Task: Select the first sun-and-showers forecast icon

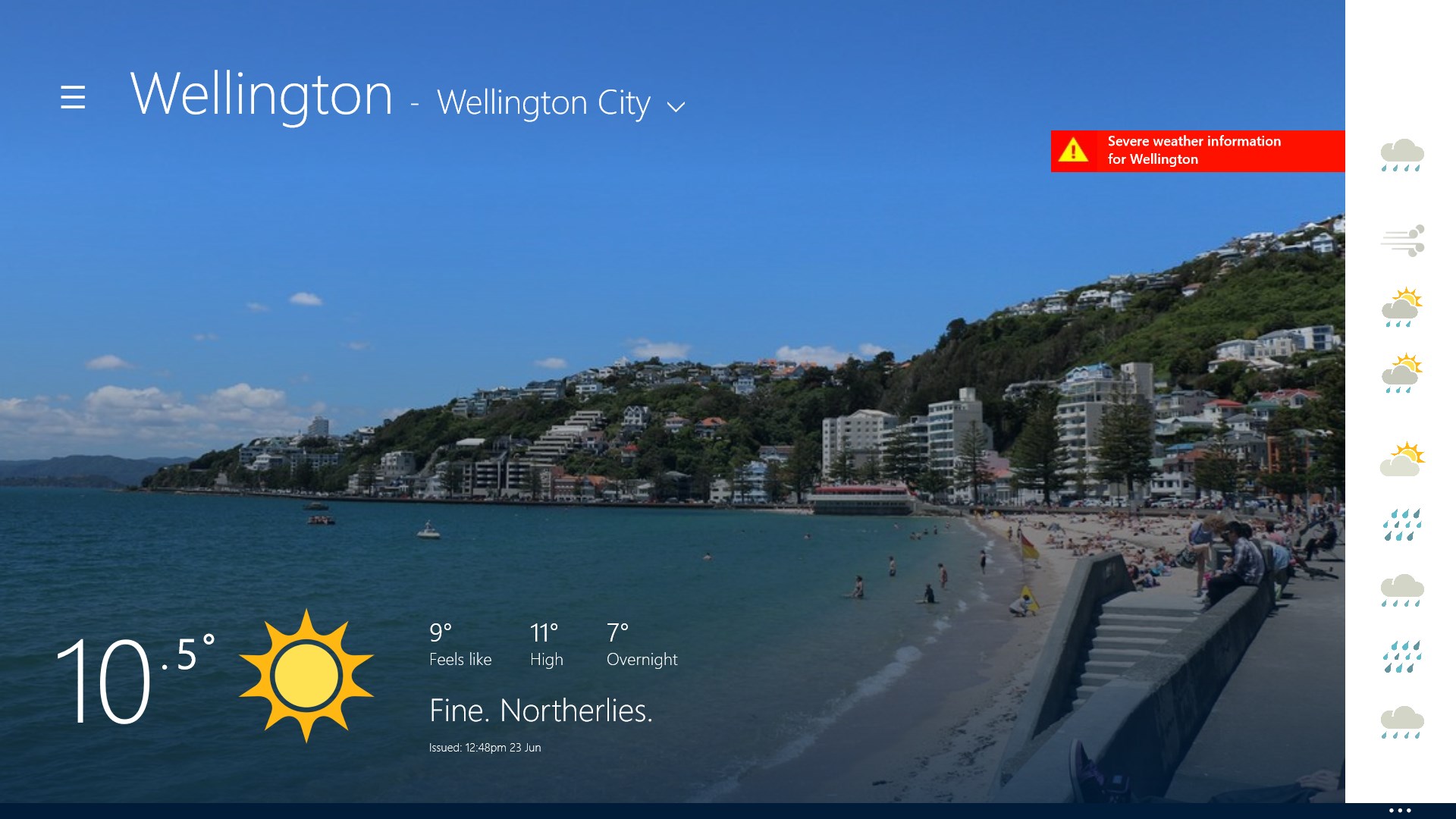Action: coord(1401,307)
